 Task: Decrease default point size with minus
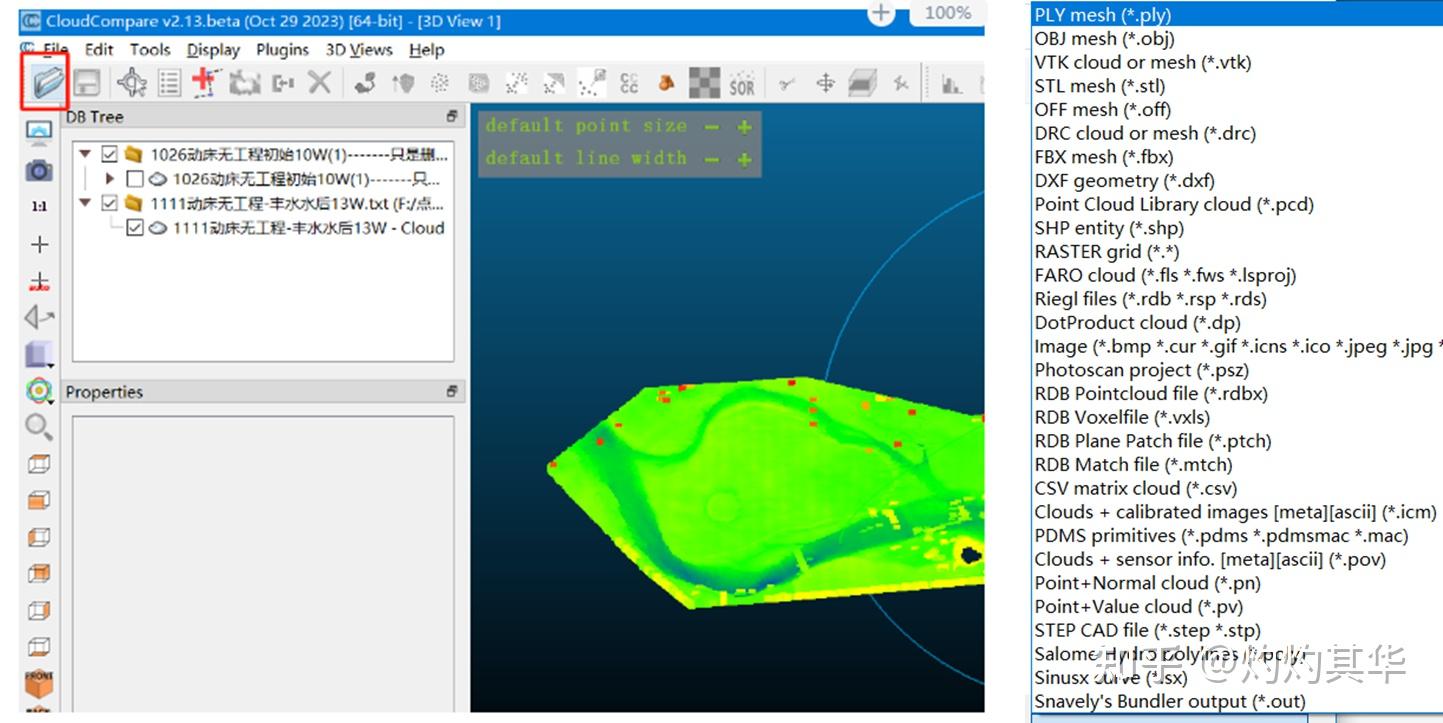(712, 127)
